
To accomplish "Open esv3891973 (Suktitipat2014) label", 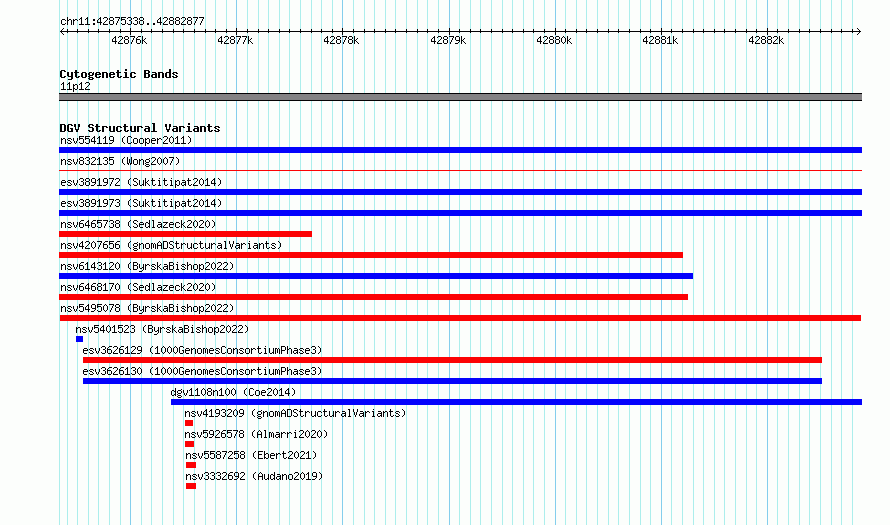I will [141, 203].
